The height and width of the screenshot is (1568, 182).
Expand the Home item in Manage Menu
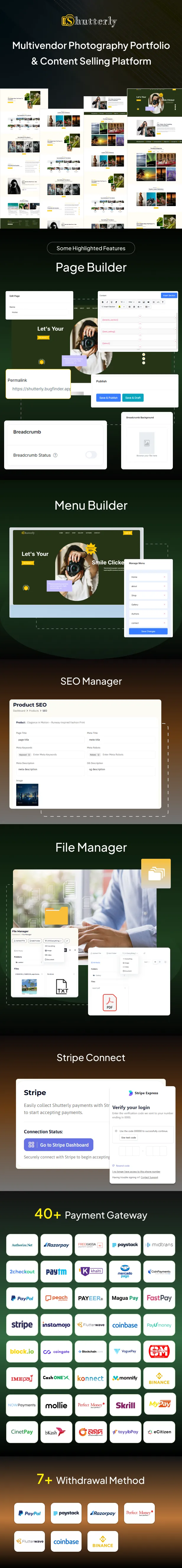tap(148, 577)
